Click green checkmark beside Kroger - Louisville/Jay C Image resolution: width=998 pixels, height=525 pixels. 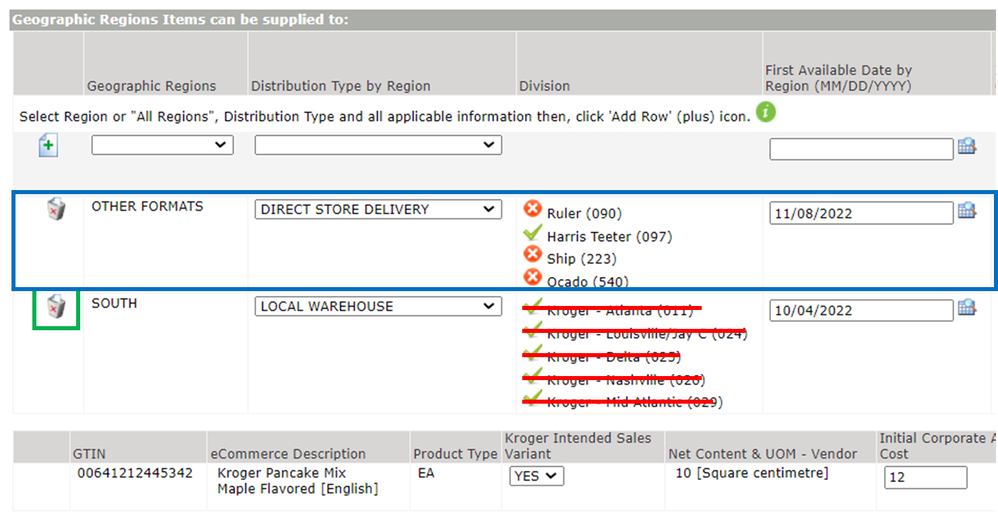point(533,330)
